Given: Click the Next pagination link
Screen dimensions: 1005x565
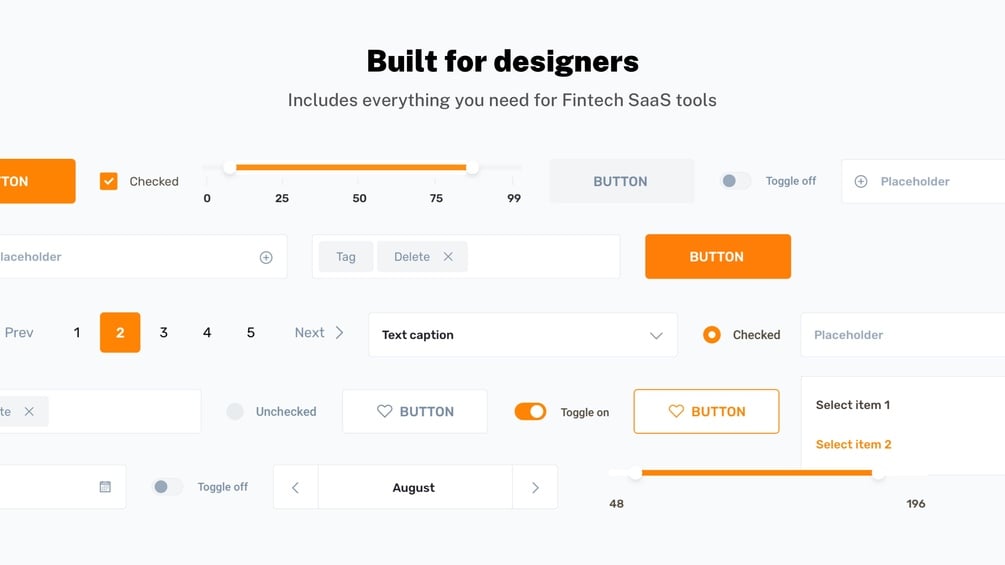Looking at the screenshot, I should click(319, 333).
